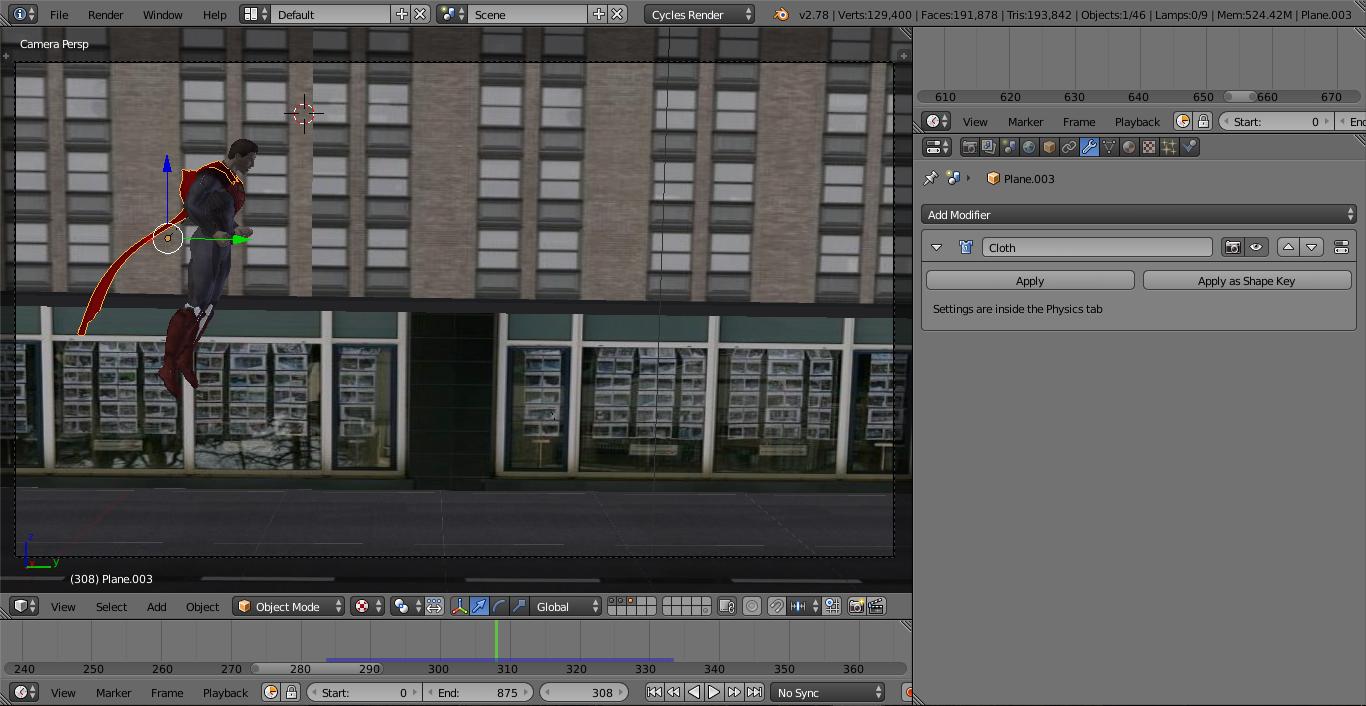Open the Particles properties tab
Viewport: 1366px width, 706px height.
pyautogui.click(x=1168, y=146)
